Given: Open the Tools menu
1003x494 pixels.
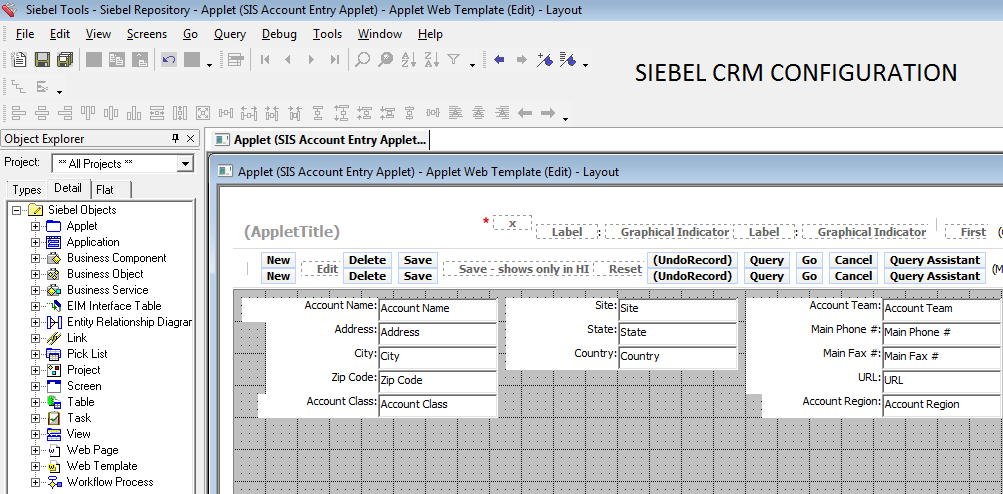Looking at the screenshot, I should click(x=328, y=34).
